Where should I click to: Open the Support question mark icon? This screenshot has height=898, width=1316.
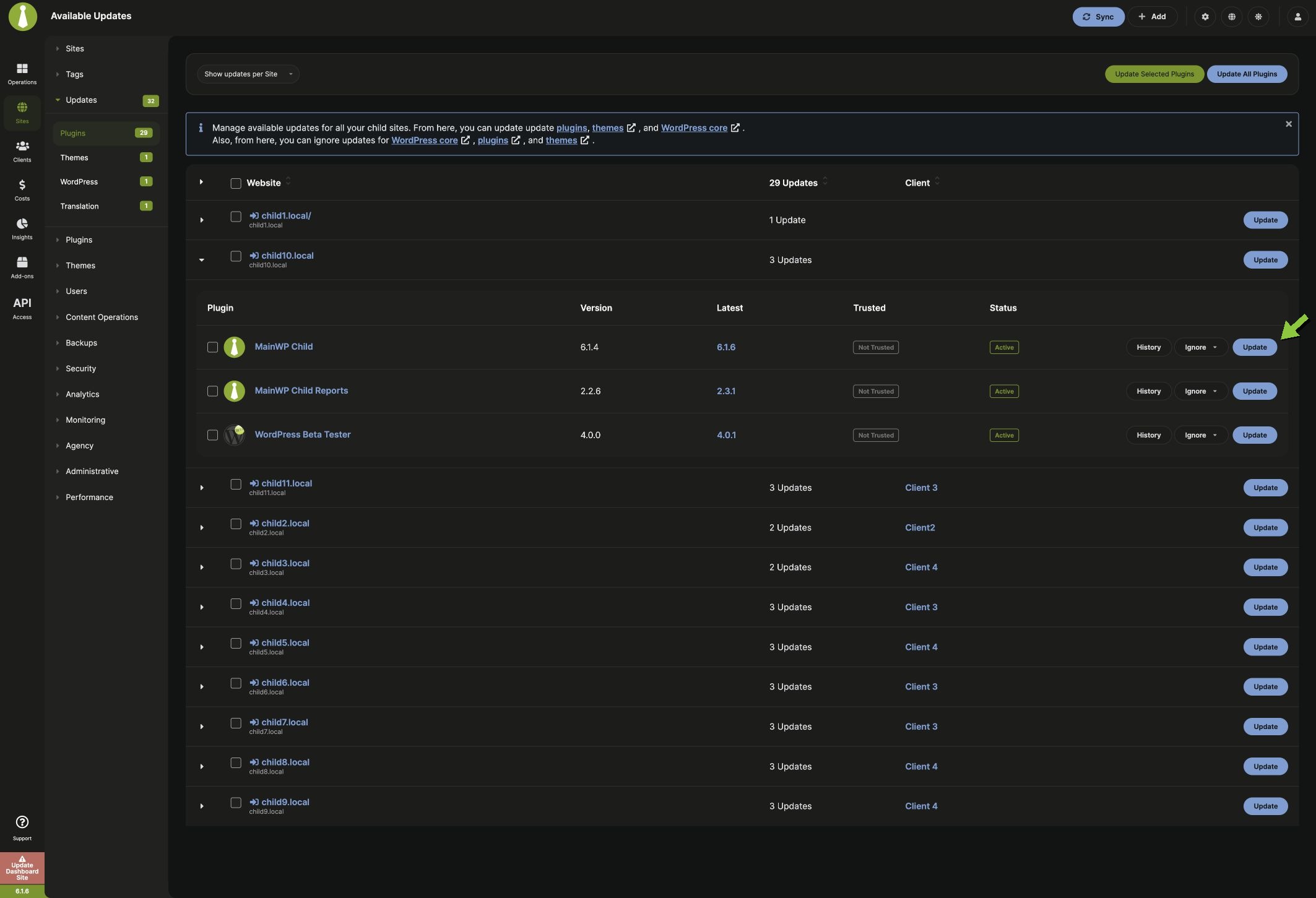pos(22,822)
